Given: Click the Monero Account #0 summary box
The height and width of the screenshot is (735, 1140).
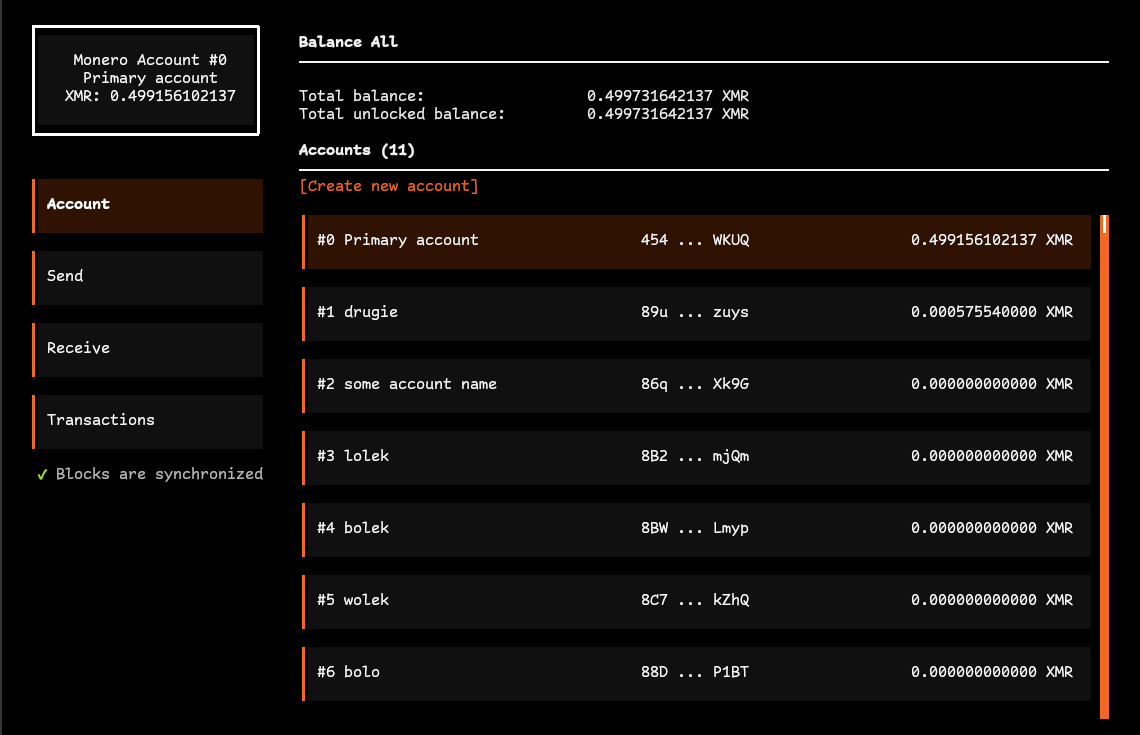Looking at the screenshot, I should [146, 80].
